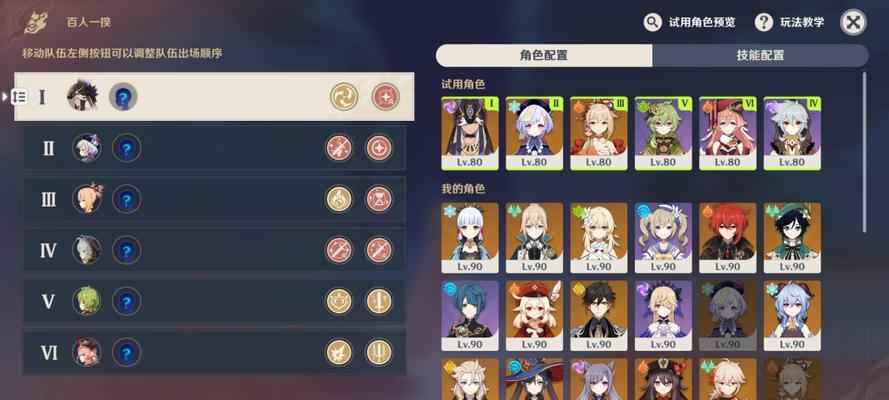Choose trial character card marked IV

(x=792, y=133)
